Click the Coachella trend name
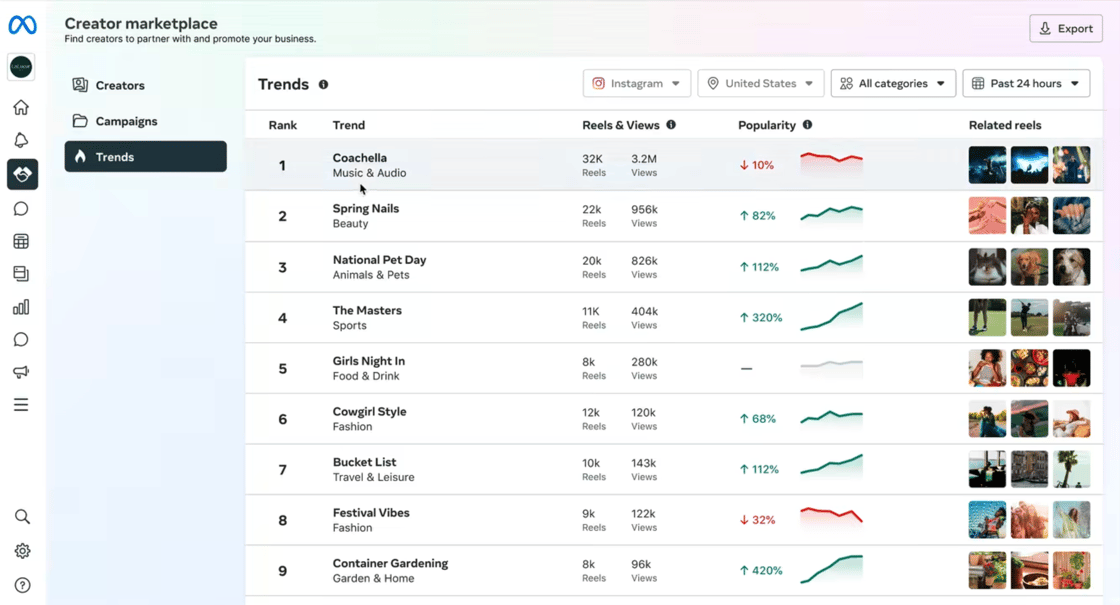Viewport: 1120px width, 605px height. tap(359, 158)
